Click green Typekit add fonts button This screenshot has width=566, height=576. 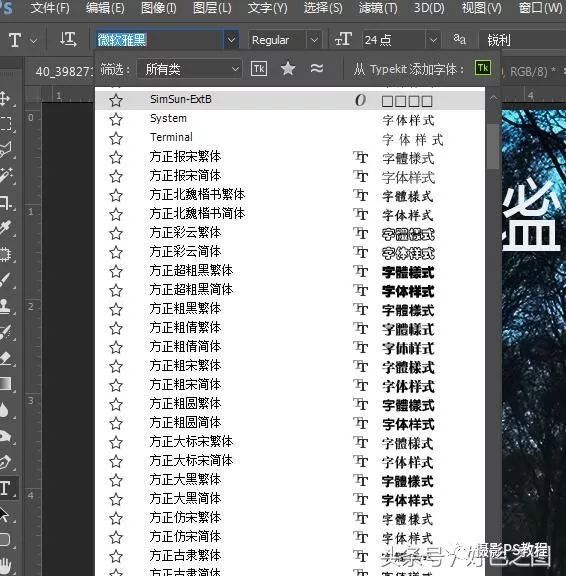[483, 68]
